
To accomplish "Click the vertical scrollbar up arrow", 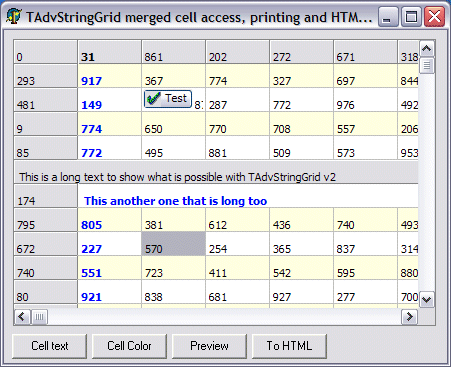I will pos(427,49).
